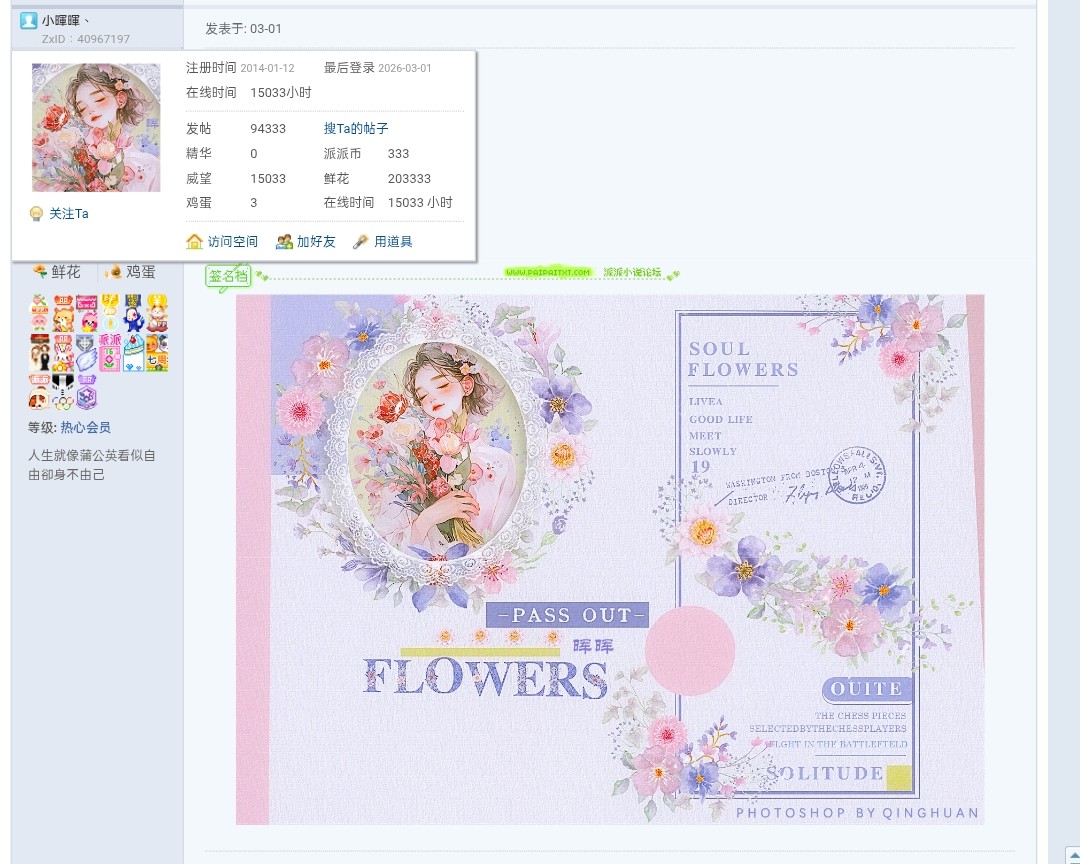Click the puppy dog medal icon
Image resolution: width=1080 pixels, height=864 pixels.
click(39, 395)
